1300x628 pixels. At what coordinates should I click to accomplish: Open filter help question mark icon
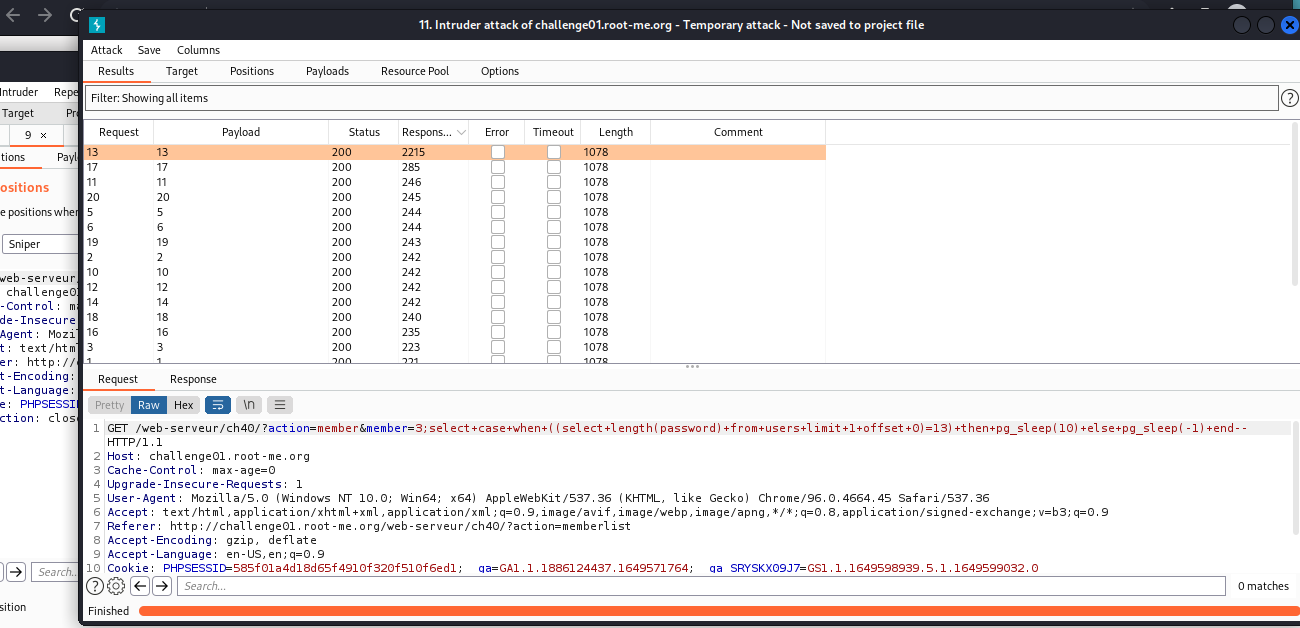point(1290,98)
